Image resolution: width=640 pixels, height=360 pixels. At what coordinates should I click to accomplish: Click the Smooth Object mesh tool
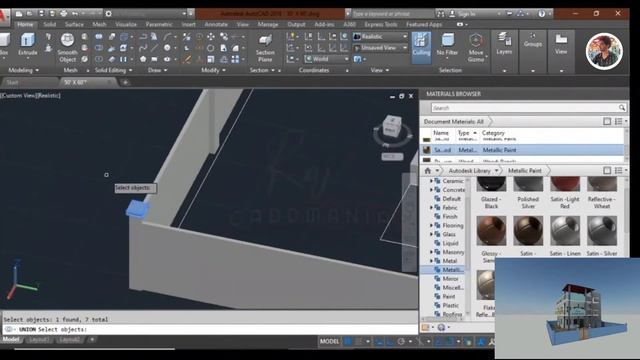pyautogui.click(x=67, y=47)
